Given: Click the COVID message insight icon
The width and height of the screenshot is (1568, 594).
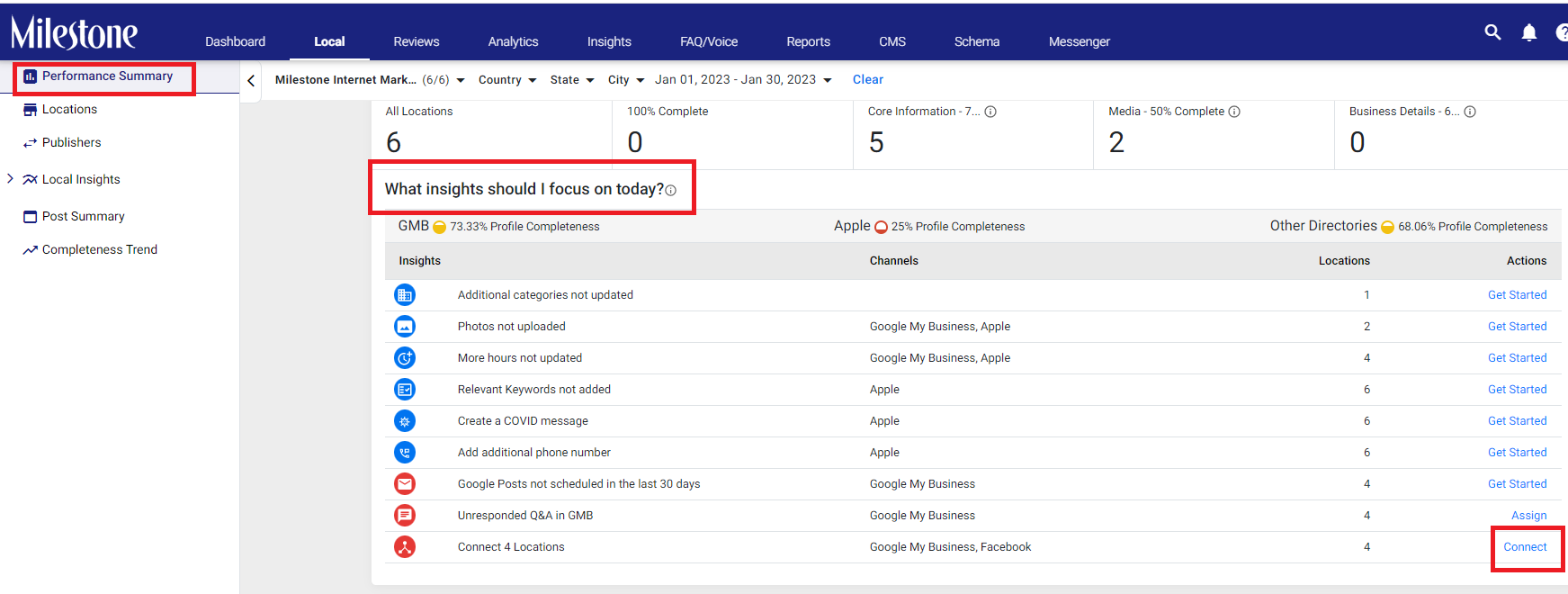Looking at the screenshot, I should pos(405,420).
